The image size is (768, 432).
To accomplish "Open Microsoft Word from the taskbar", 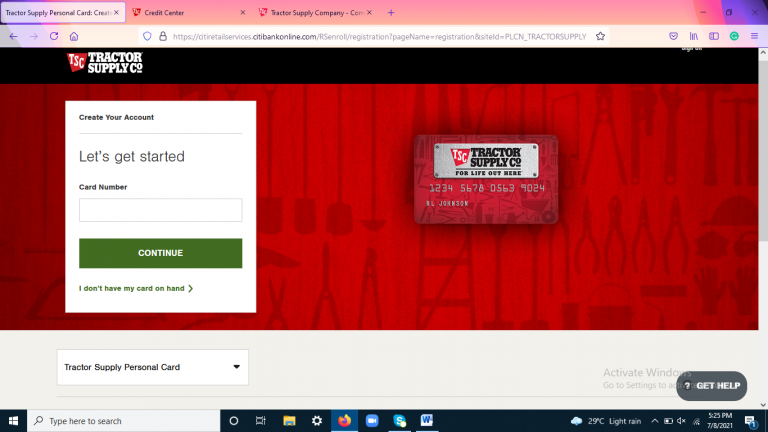I will [427, 421].
